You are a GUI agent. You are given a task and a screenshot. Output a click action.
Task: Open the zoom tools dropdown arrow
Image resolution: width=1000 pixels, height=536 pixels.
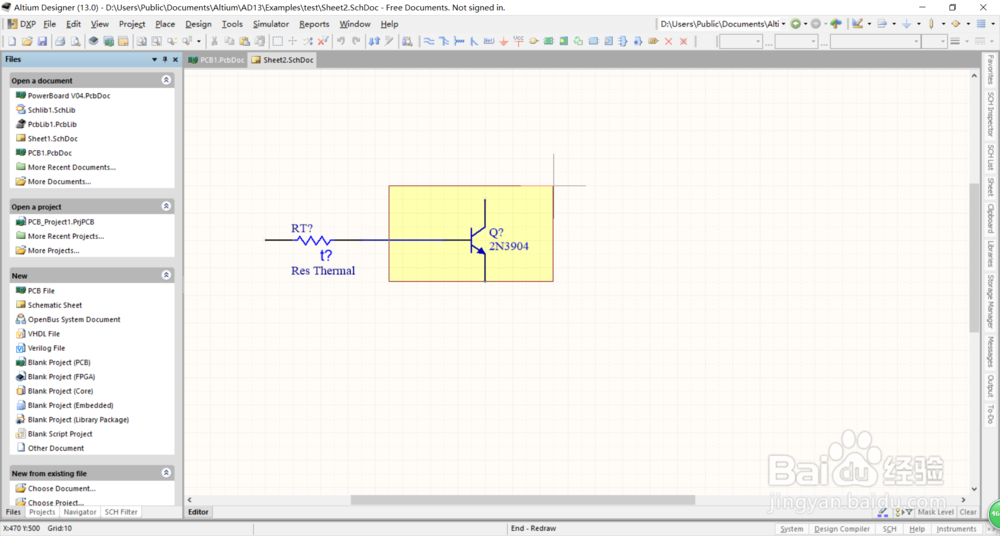pos(198,41)
